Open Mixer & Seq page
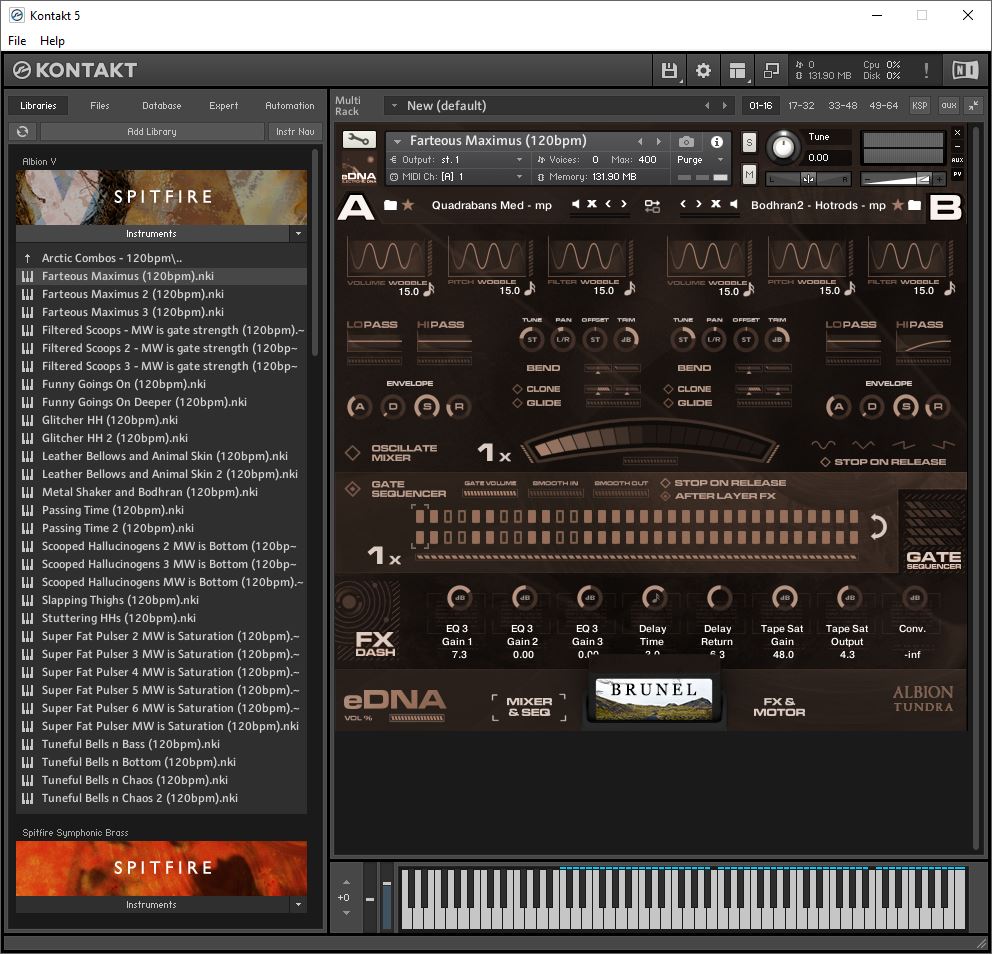This screenshot has width=992, height=954. 529,707
